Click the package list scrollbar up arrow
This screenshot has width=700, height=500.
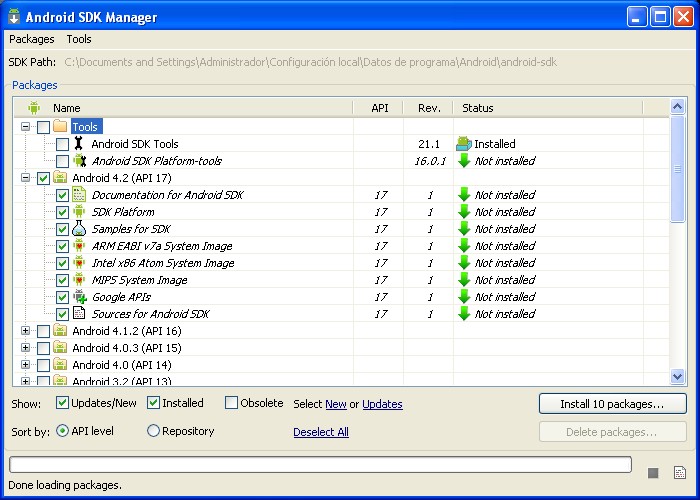[x=677, y=106]
